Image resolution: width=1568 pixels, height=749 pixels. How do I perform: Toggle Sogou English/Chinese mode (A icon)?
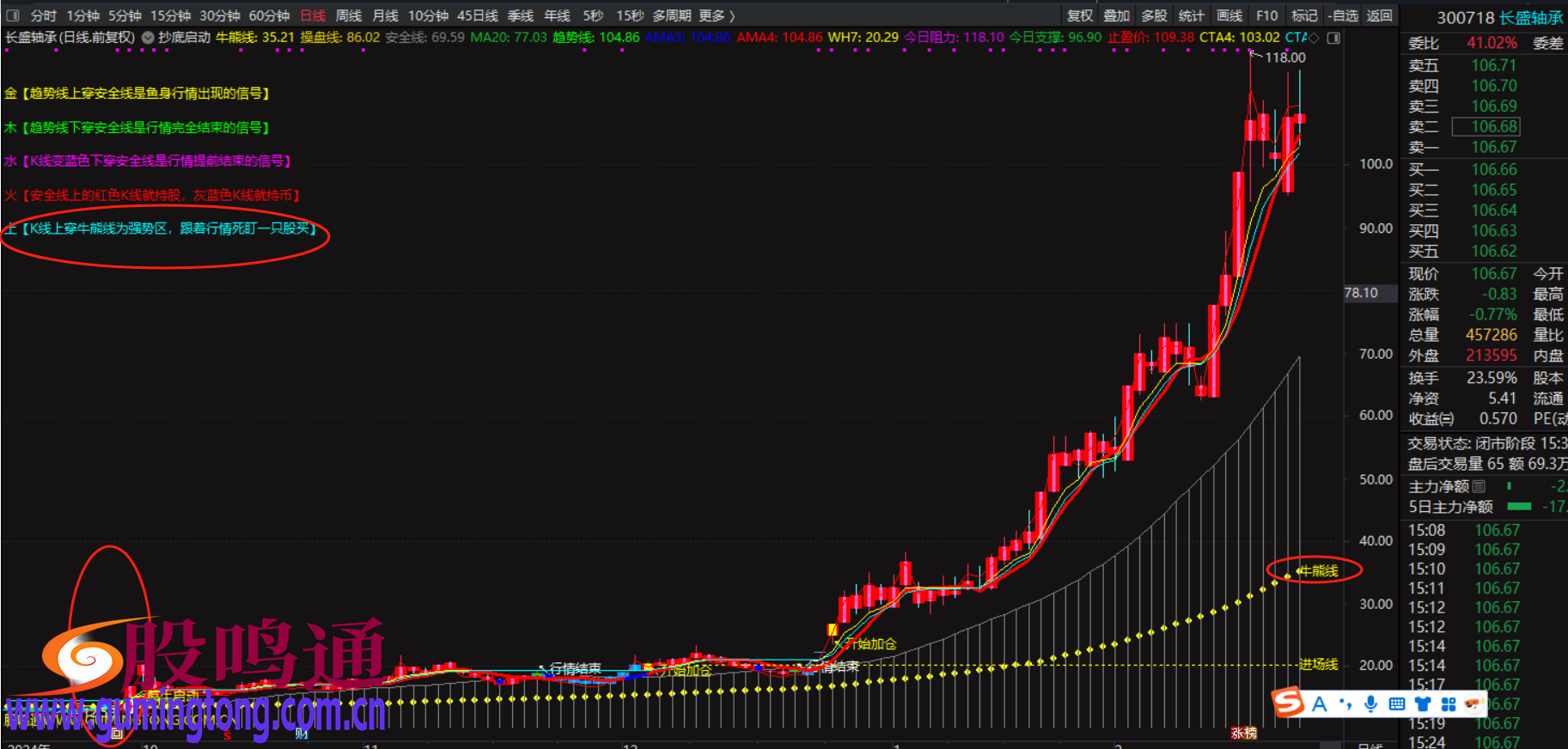1320,704
